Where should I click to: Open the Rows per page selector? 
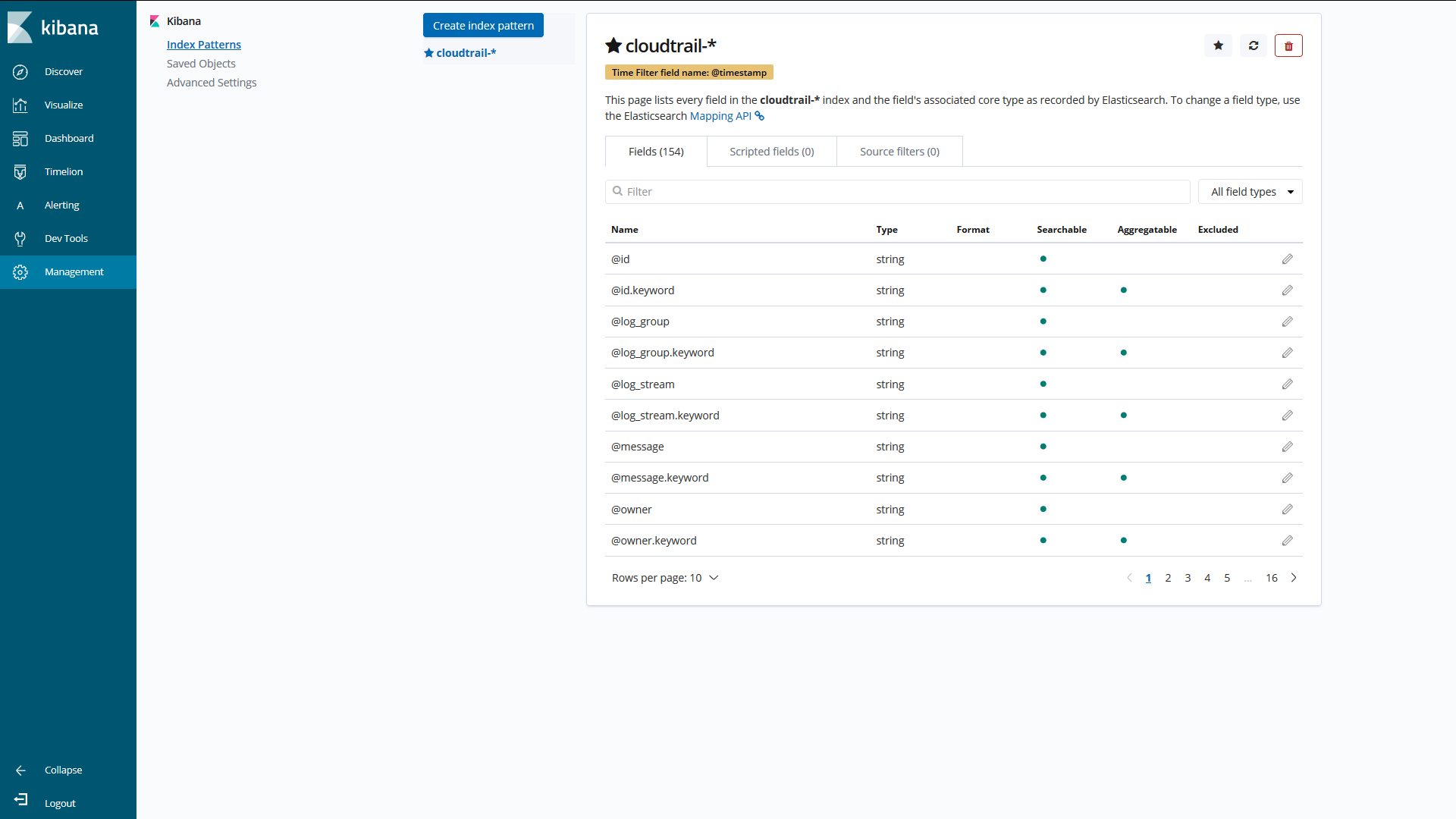click(664, 577)
